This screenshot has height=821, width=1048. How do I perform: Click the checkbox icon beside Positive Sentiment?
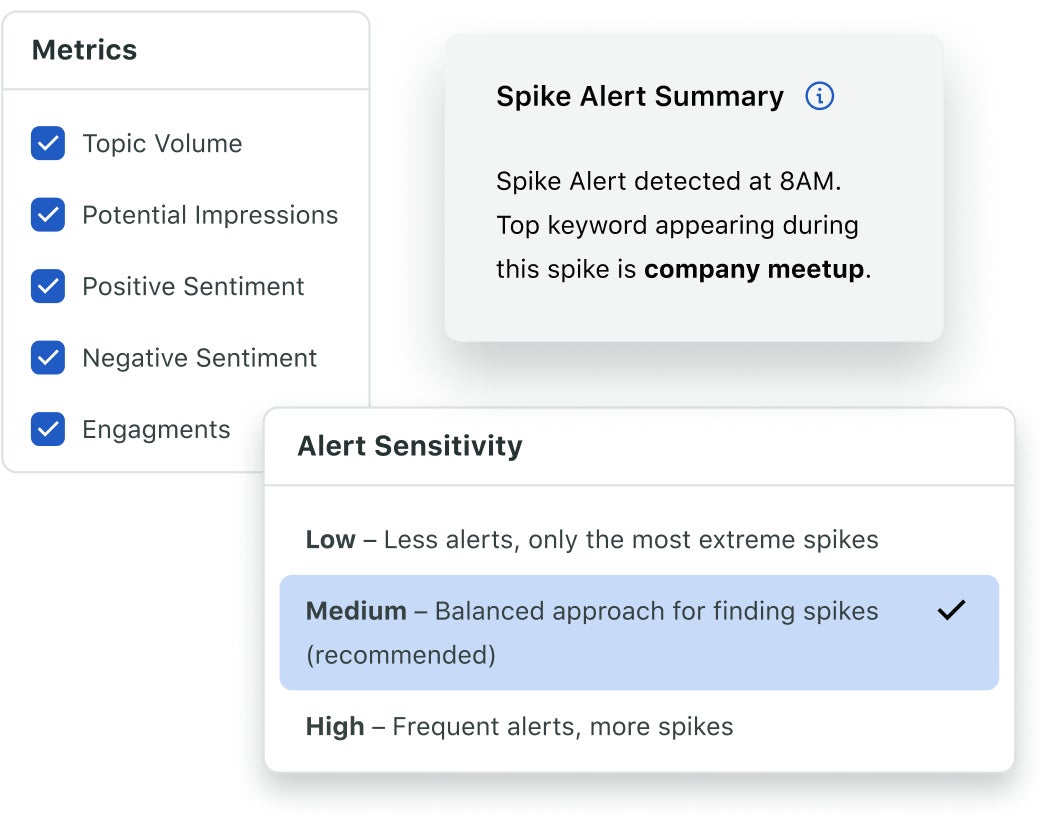point(47,287)
